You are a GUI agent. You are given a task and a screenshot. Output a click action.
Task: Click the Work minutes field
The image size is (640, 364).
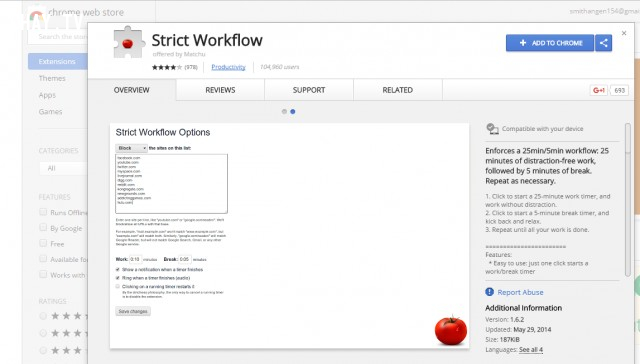[x=135, y=259]
